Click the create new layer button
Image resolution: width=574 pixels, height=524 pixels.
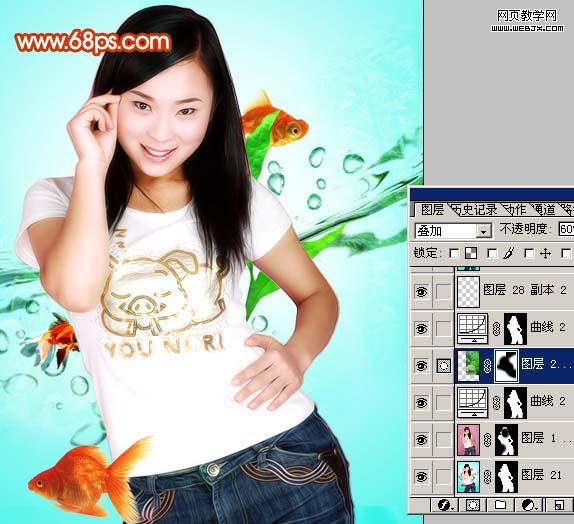pos(559,505)
